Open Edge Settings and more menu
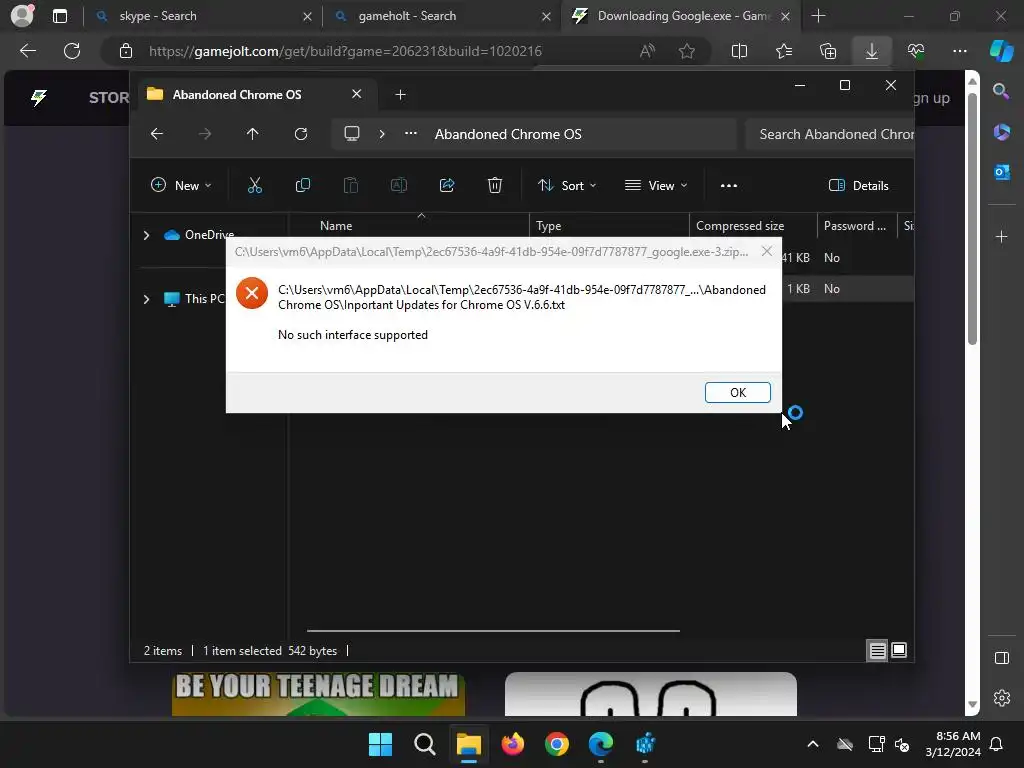Screen dimensions: 1024x768 coord(960,51)
